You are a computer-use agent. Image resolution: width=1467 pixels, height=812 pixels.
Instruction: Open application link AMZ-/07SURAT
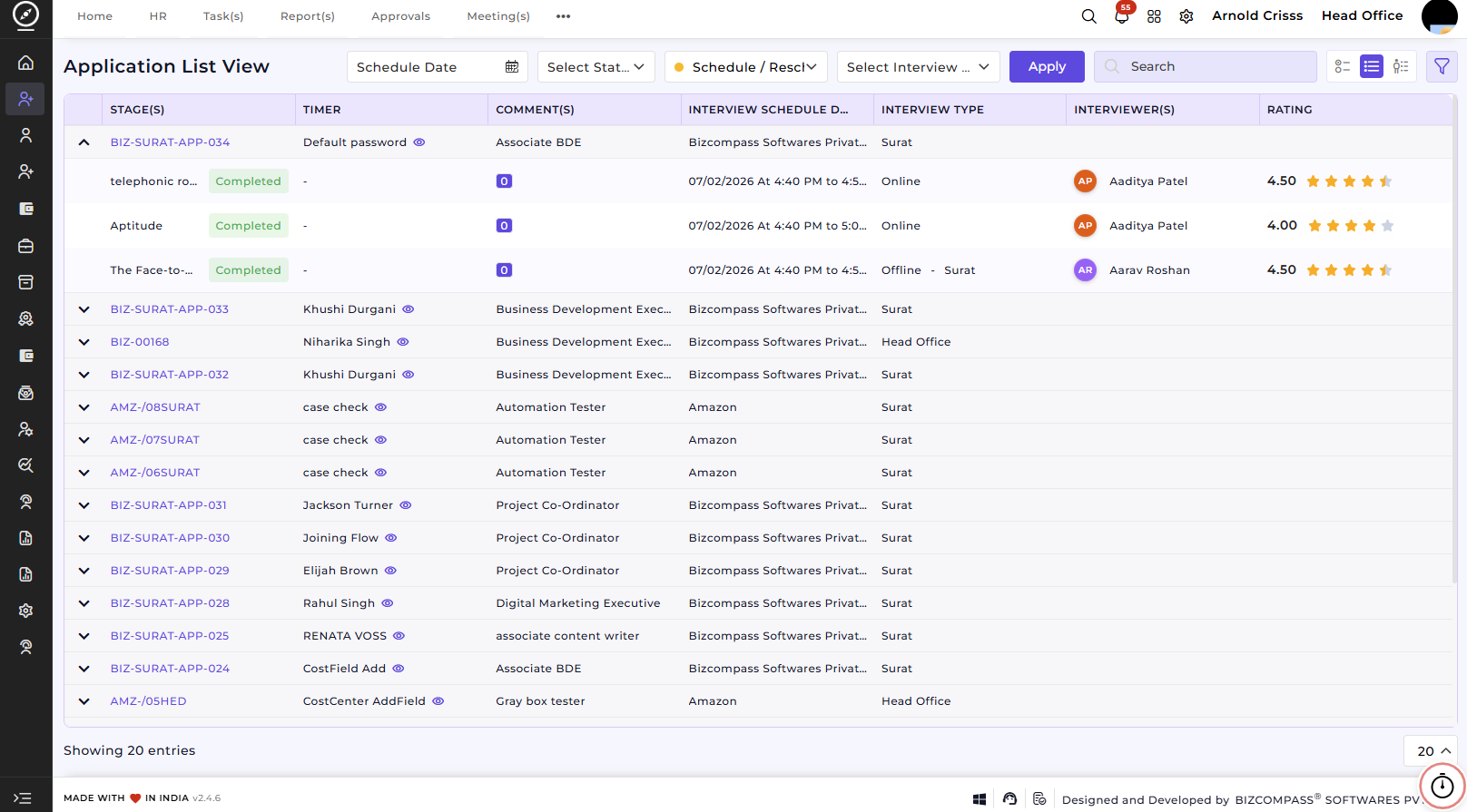tap(155, 440)
